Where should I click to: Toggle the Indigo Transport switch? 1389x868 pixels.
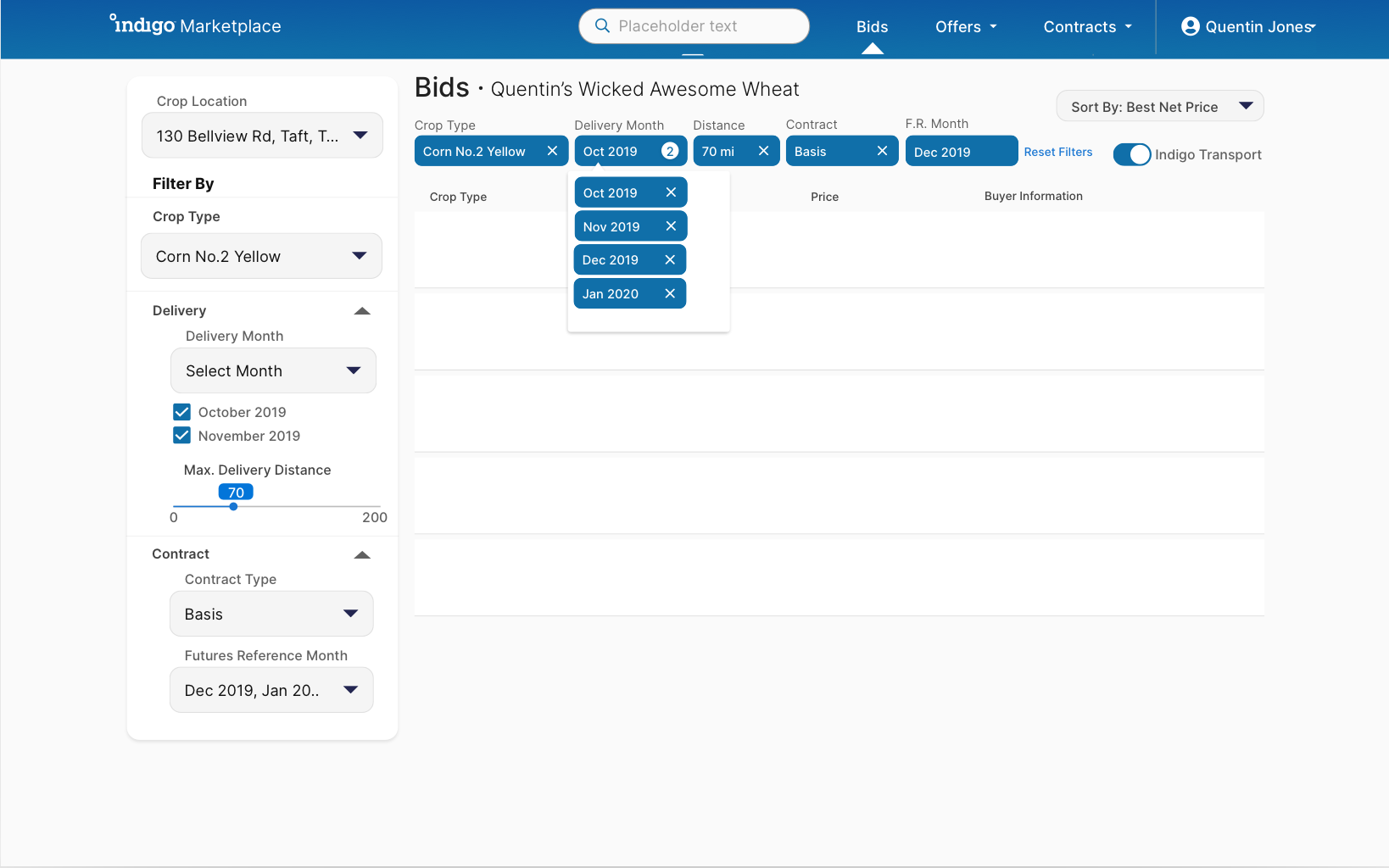point(1132,154)
